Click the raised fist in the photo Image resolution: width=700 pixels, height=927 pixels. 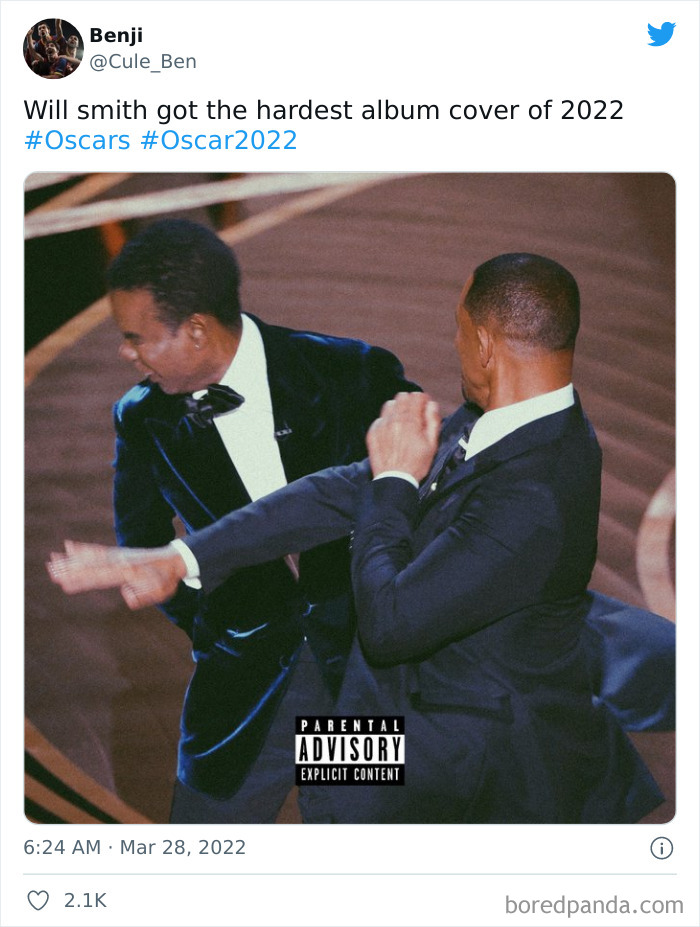tap(404, 435)
